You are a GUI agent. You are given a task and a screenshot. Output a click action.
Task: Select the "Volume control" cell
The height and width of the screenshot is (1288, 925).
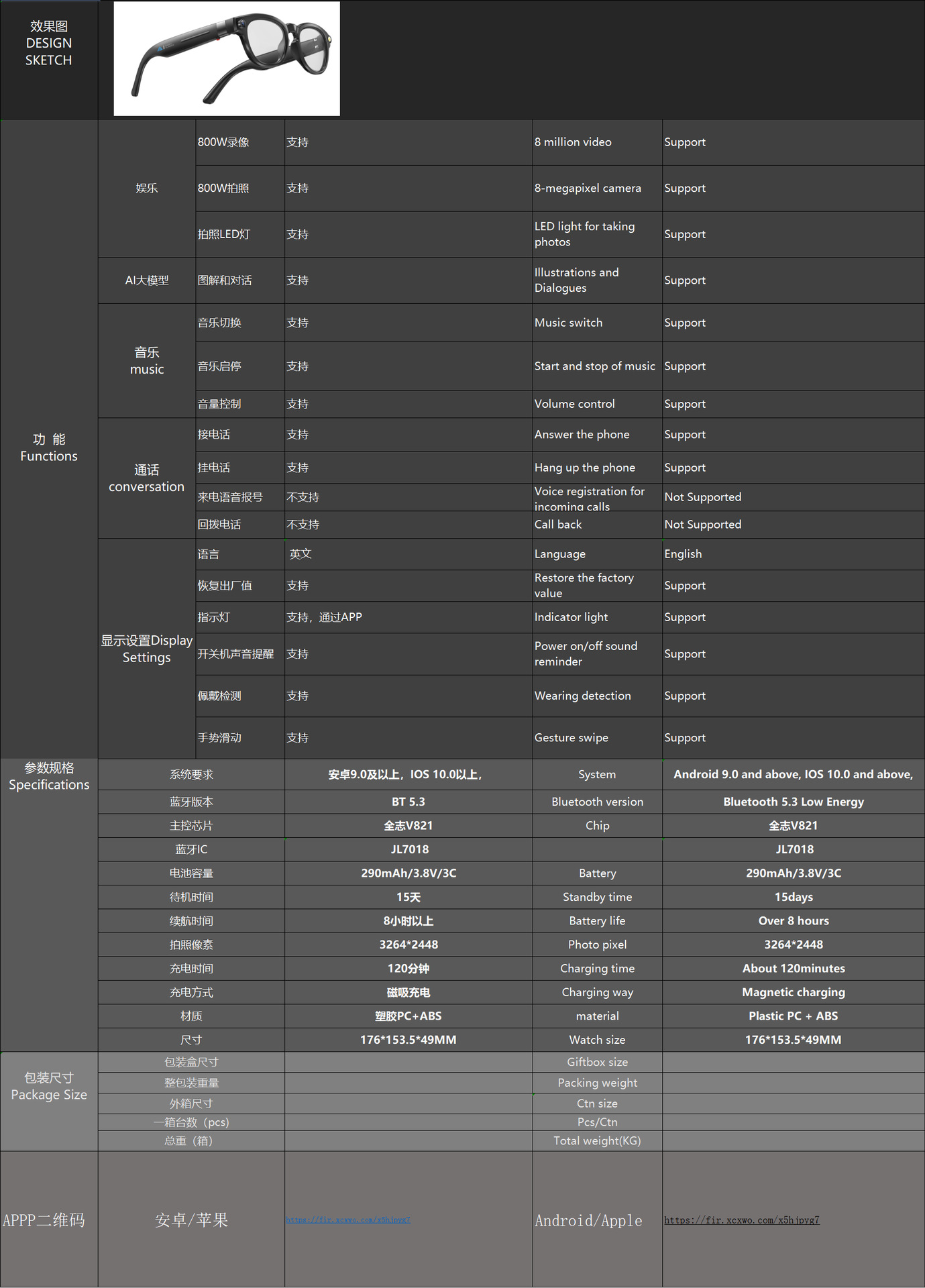574,404
